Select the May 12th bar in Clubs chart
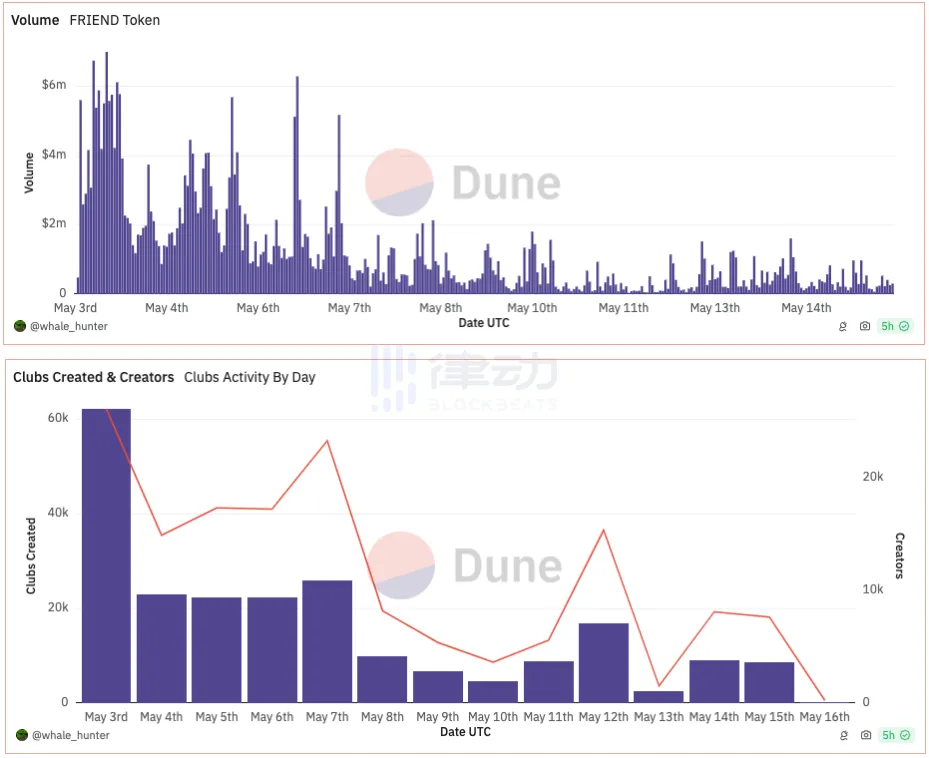This screenshot has width=929, height=758. tap(603, 662)
